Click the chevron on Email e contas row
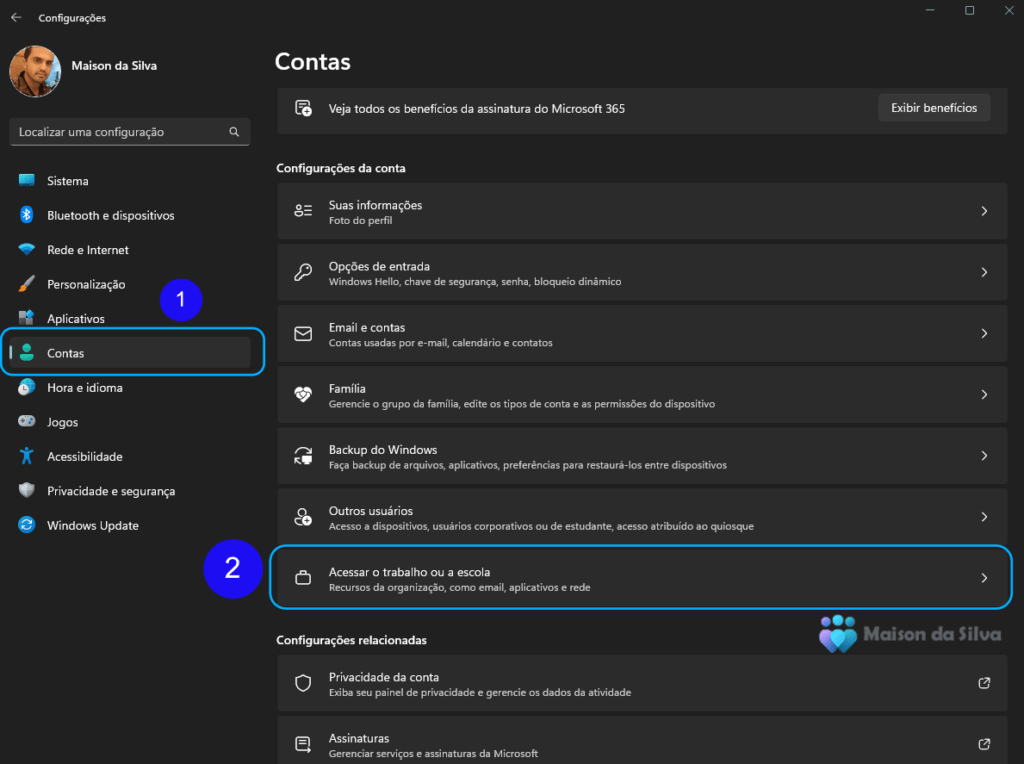The image size is (1024, 764). (984, 334)
